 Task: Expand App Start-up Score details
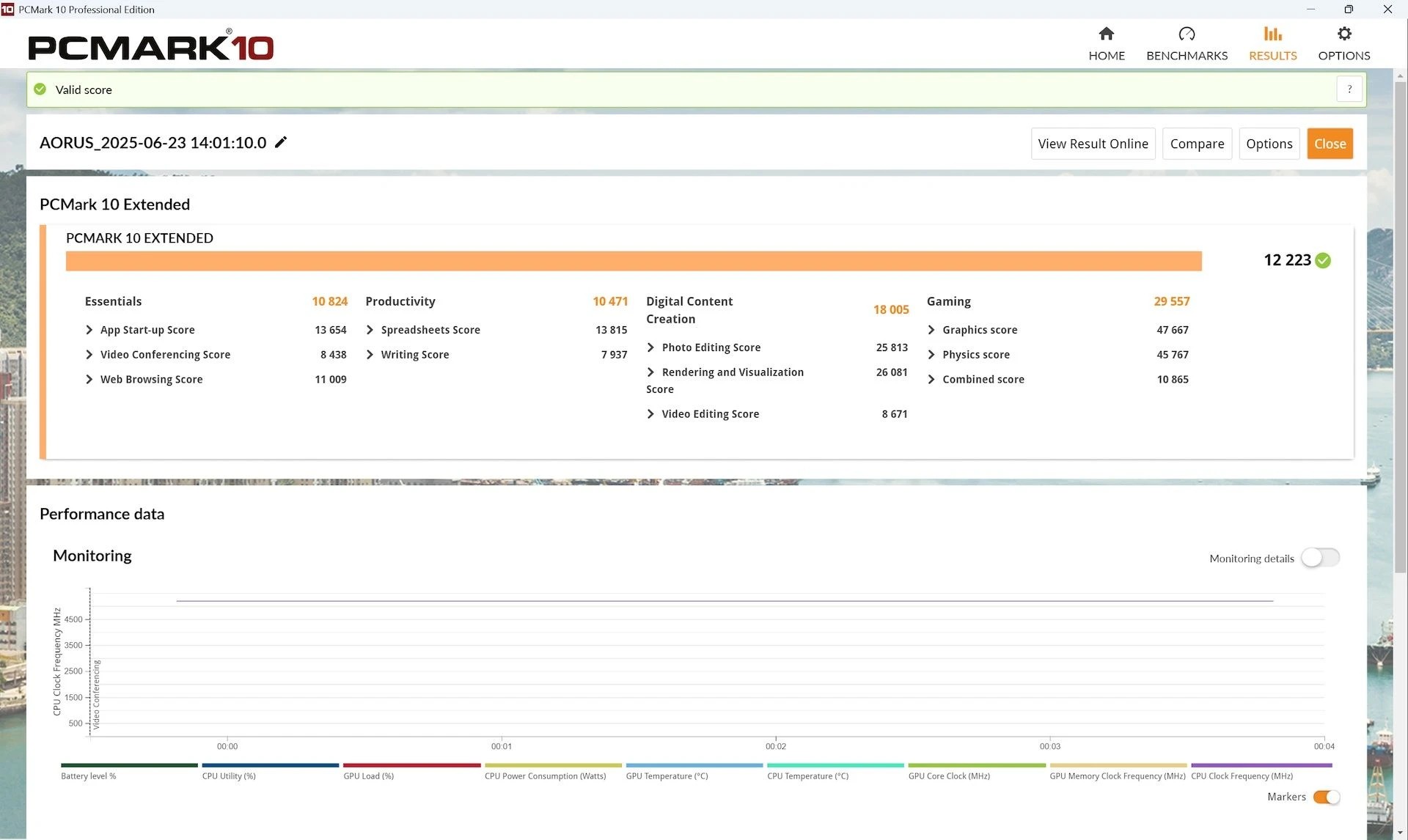click(x=89, y=330)
